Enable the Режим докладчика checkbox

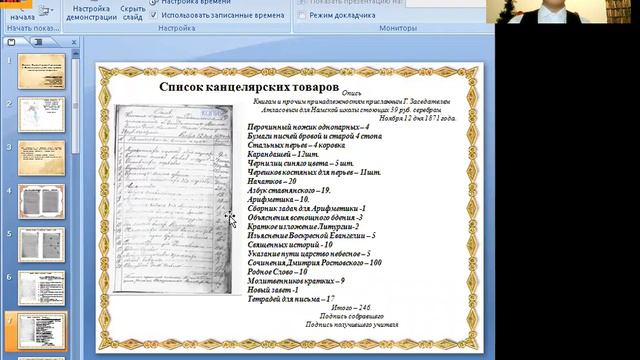coord(302,16)
